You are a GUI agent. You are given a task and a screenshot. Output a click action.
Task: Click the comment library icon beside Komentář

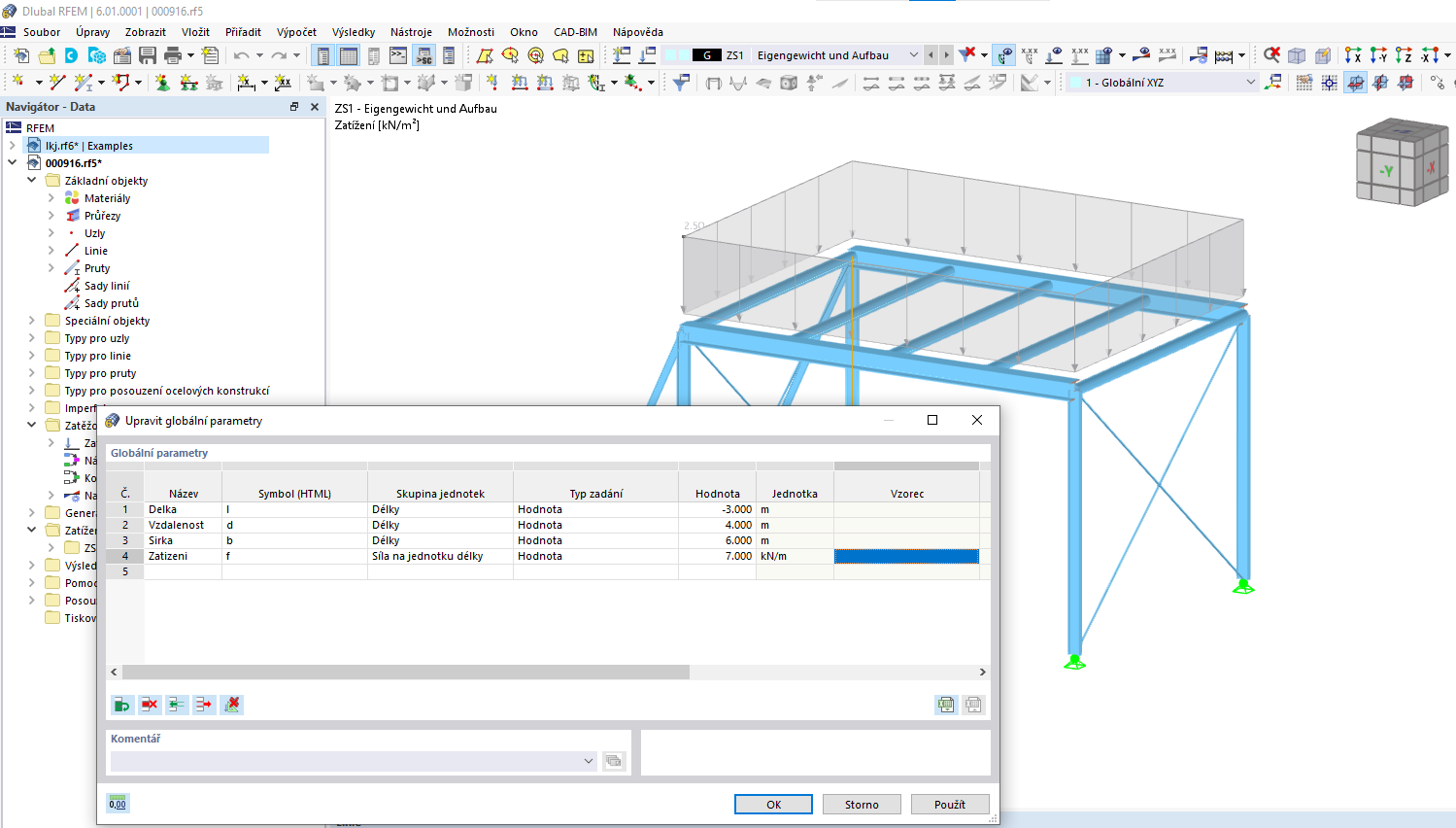pyautogui.click(x=614, y=761)
